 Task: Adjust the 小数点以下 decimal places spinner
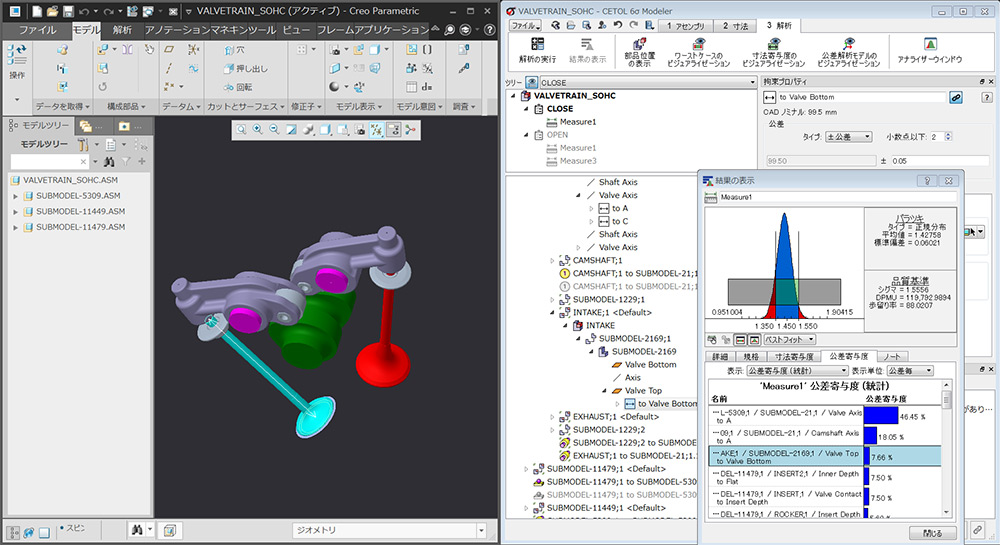[x=948, y=136]
